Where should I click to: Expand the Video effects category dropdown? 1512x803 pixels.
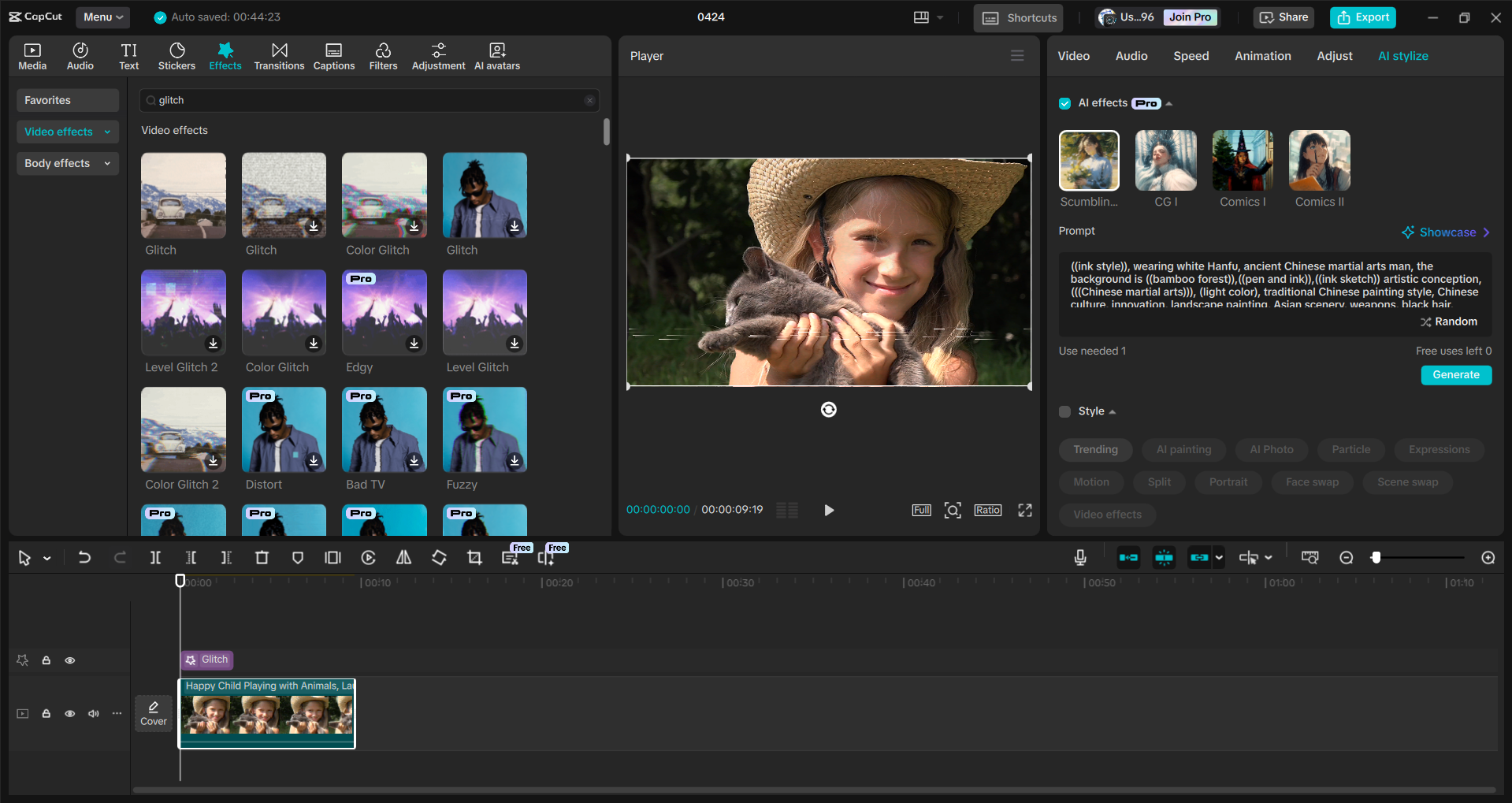pos(107,132)
